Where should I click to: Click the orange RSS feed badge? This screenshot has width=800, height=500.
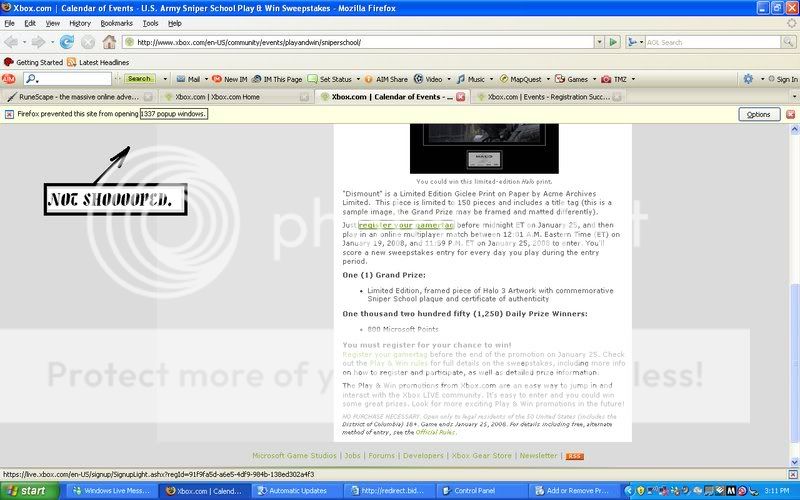(574, 456)
